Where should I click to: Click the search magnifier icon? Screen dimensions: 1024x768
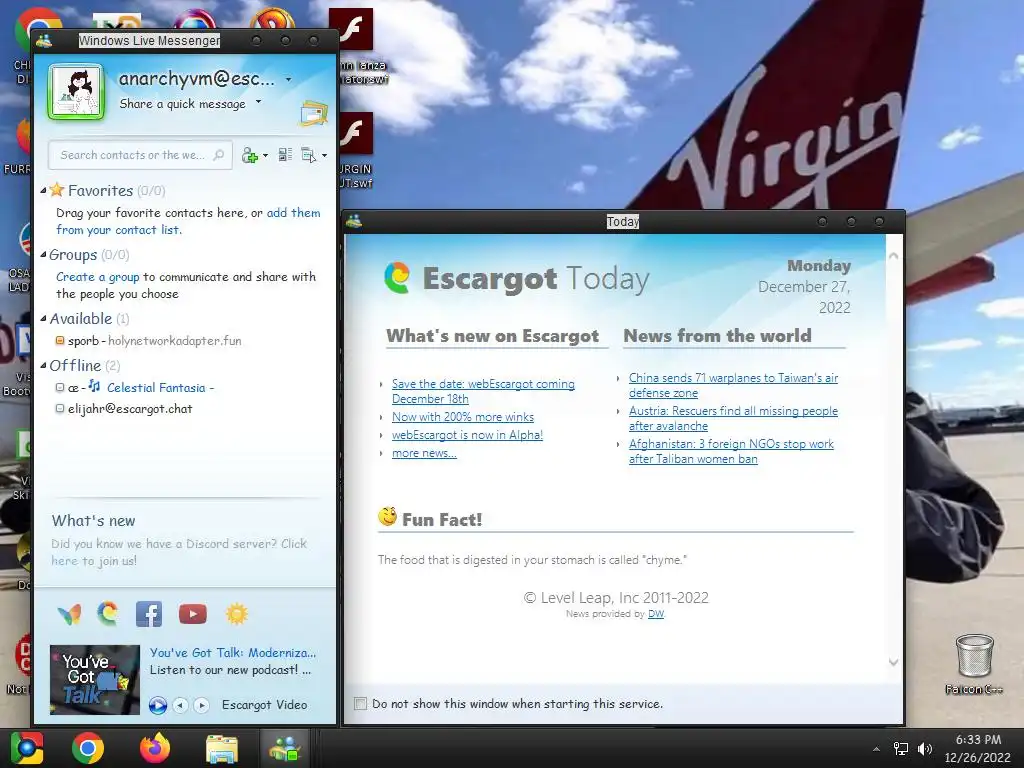219,155
